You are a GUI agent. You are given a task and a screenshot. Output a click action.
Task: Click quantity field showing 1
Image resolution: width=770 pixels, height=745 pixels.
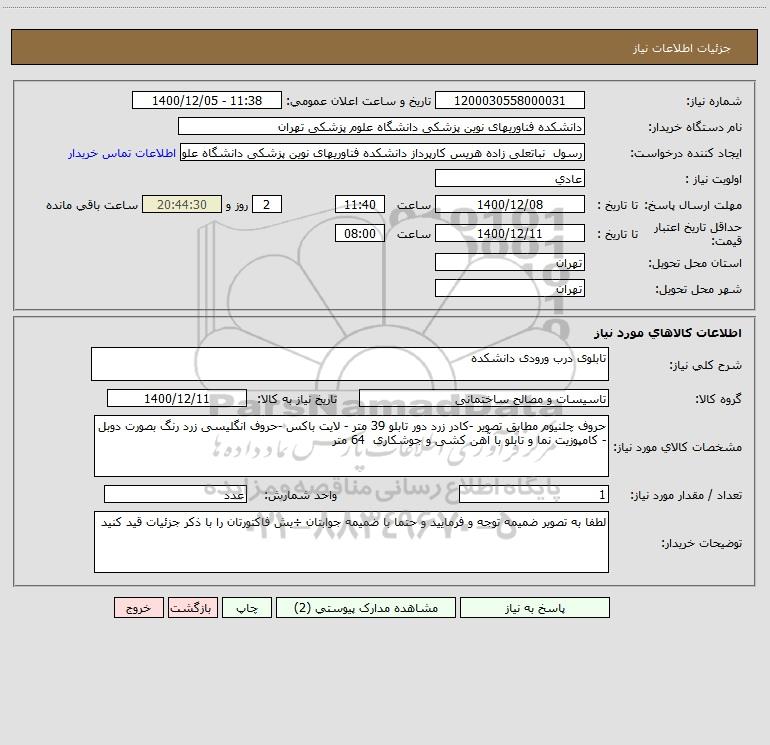(x=534, y=494)
